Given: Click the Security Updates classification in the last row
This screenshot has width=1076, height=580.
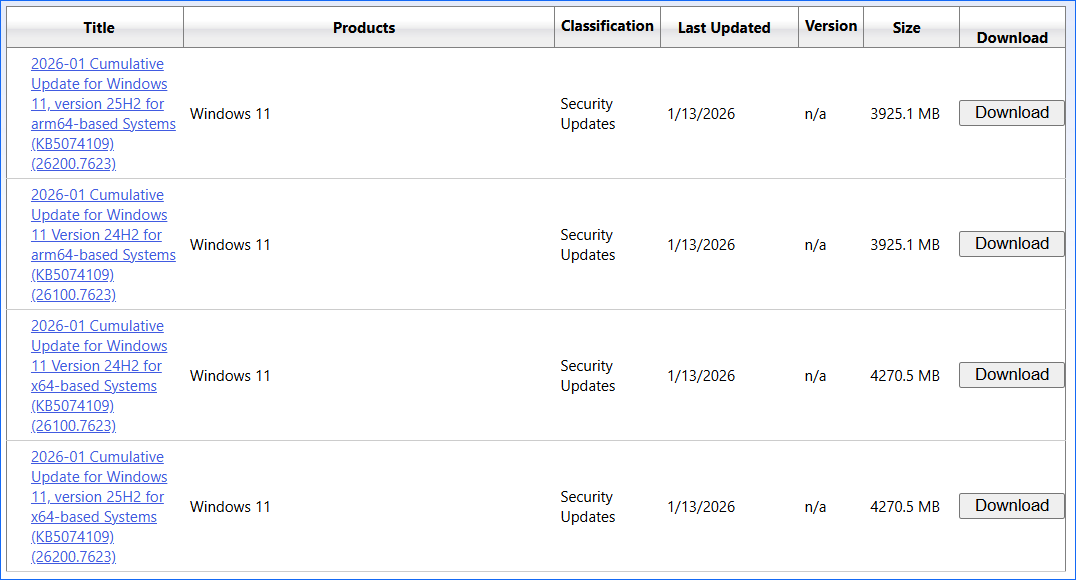Looking at the screenshot, I should pyautogui.click(x=587, y=506).
